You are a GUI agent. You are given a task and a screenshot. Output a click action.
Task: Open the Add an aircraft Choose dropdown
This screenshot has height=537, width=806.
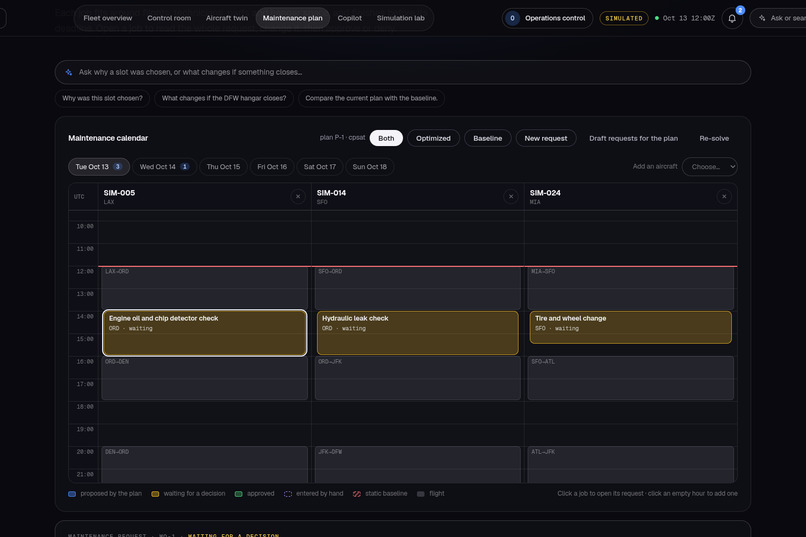(x=709, y=166)
